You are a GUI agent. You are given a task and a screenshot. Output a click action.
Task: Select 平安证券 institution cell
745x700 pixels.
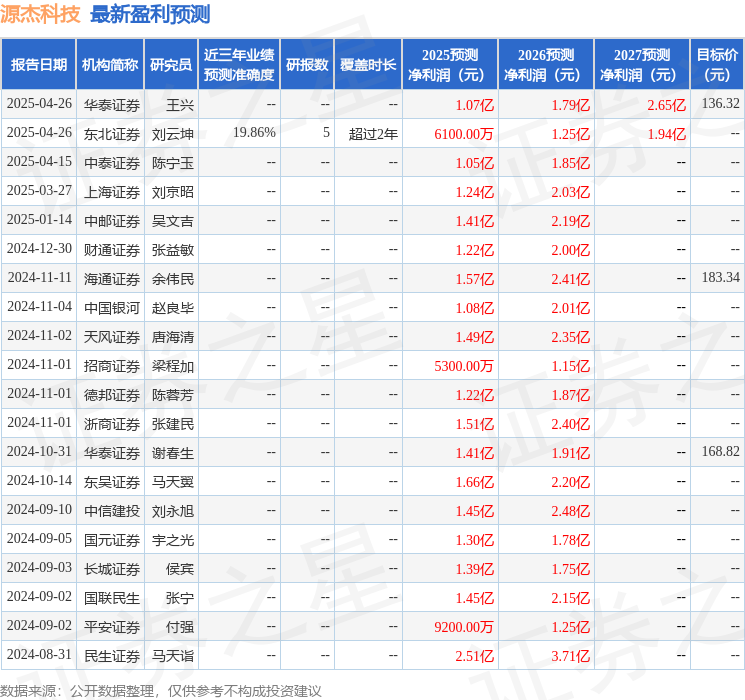pos(112,627)
